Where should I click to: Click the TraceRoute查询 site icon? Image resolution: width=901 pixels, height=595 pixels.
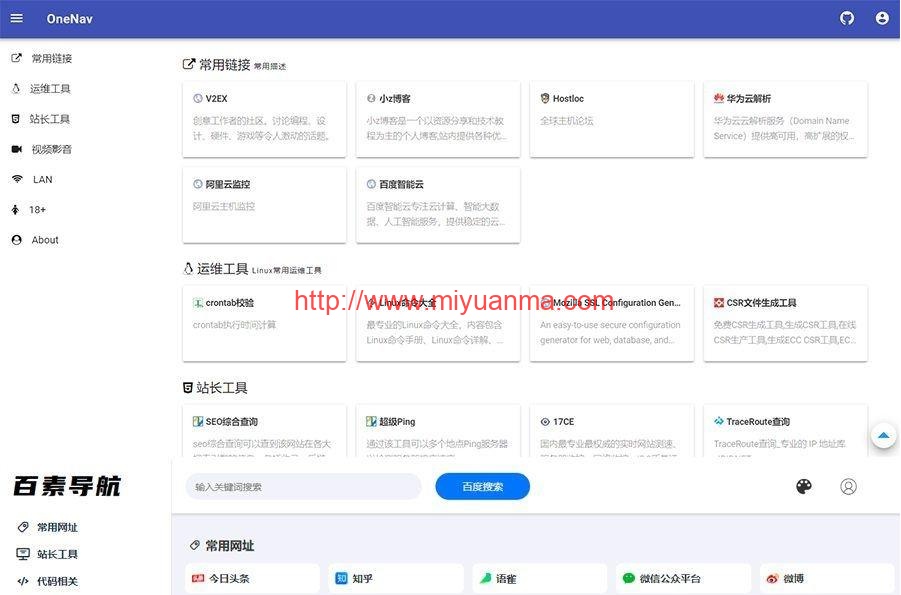(718, 421)
